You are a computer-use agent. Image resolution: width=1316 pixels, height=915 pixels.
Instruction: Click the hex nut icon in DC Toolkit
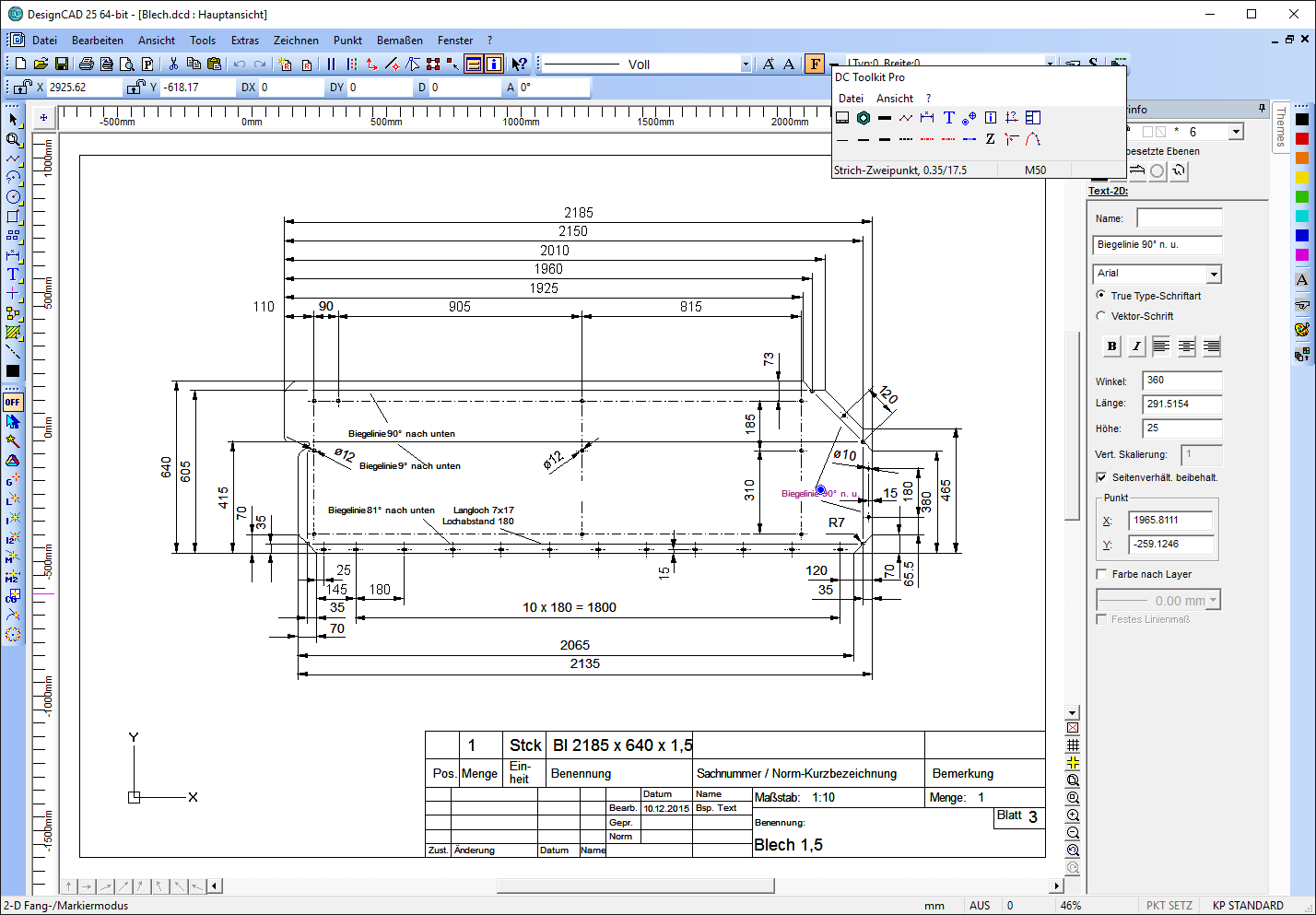864,118
